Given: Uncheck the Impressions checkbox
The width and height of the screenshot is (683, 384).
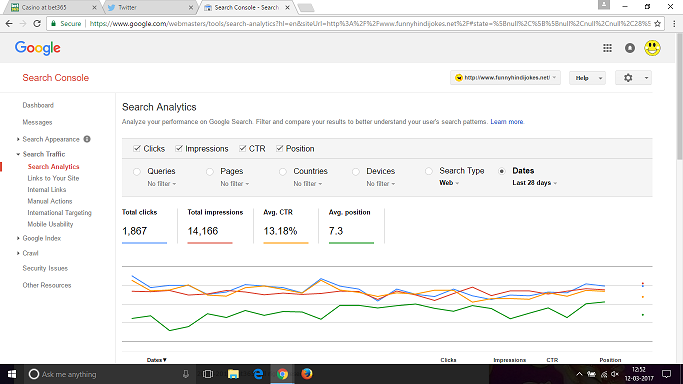Looking at the screenshot, I should click(x=179, y=148).
